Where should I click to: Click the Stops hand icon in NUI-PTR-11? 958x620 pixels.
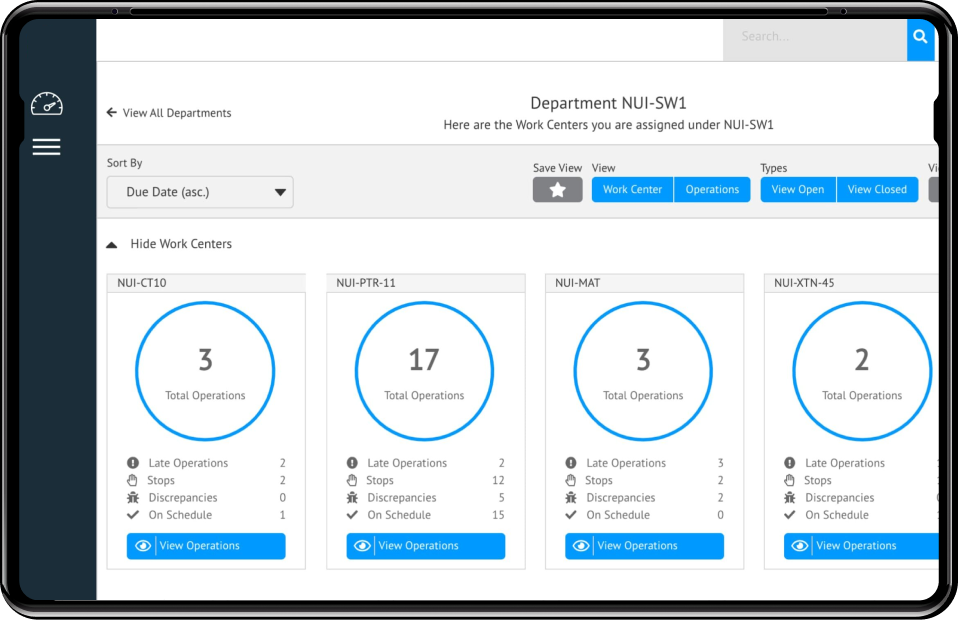click(352, 480)
